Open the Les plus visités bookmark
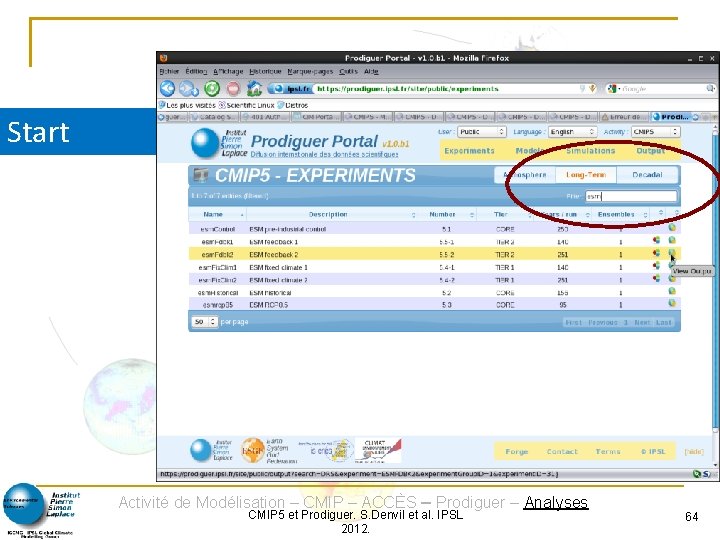Image resolution: width=720 pixels, height=540 pixels. point(187,105)
